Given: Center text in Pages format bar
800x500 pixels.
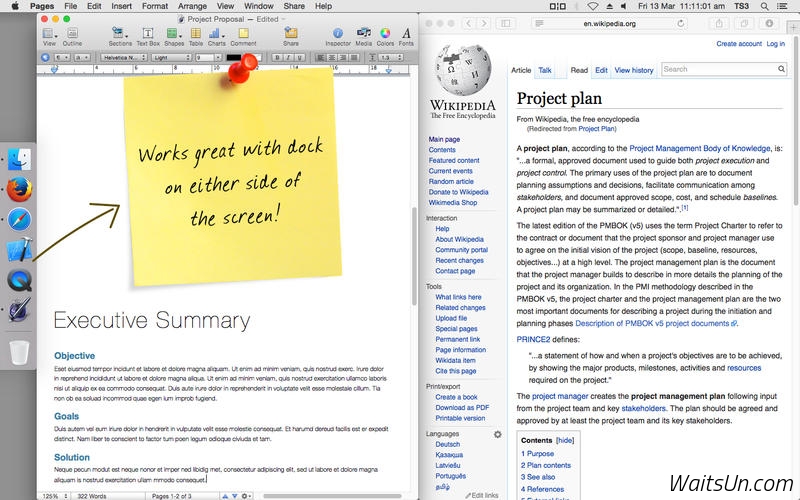Looking at the screenshot, I should [332, 58].
